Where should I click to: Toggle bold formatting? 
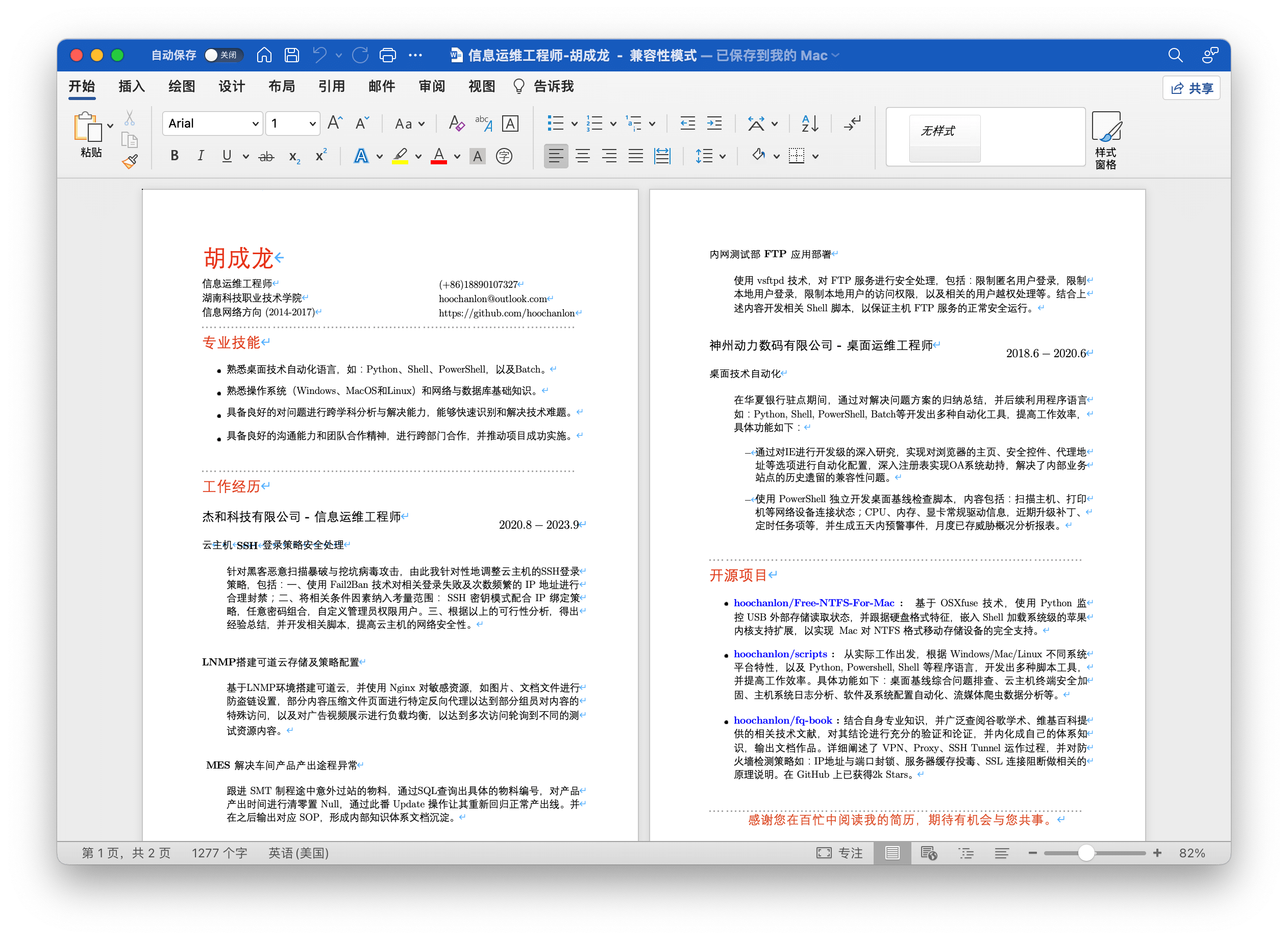175,156
